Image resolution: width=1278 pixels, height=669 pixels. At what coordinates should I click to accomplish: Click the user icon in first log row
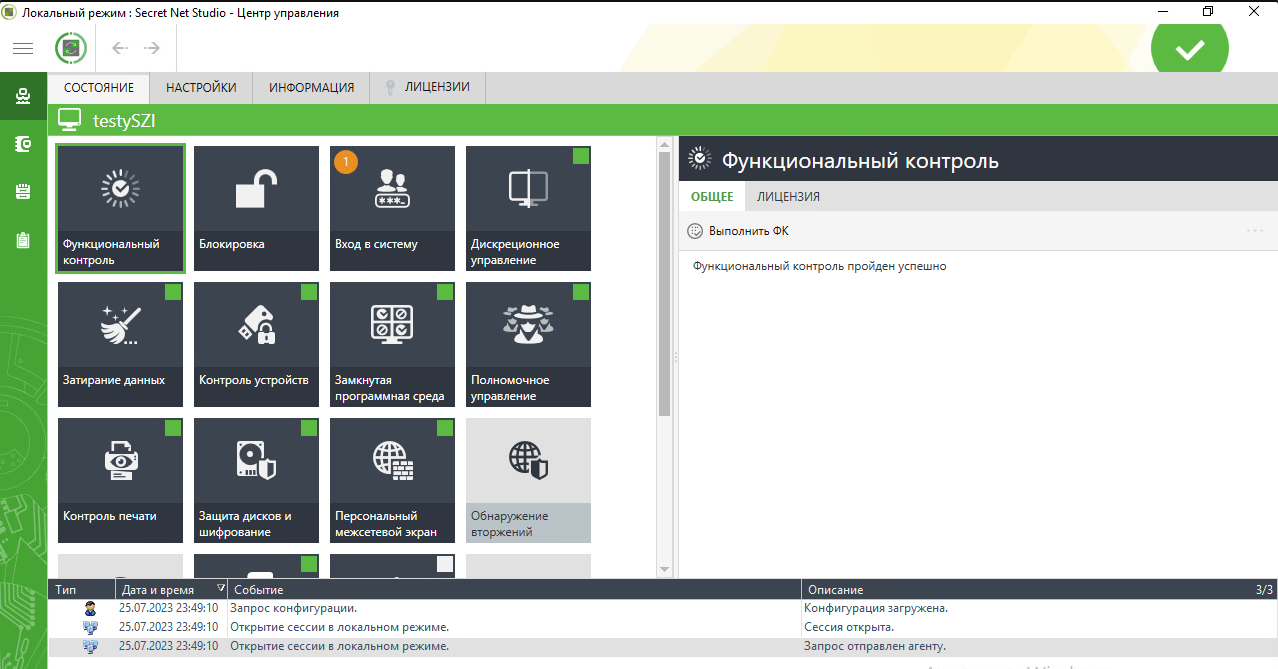click(90, 608)
